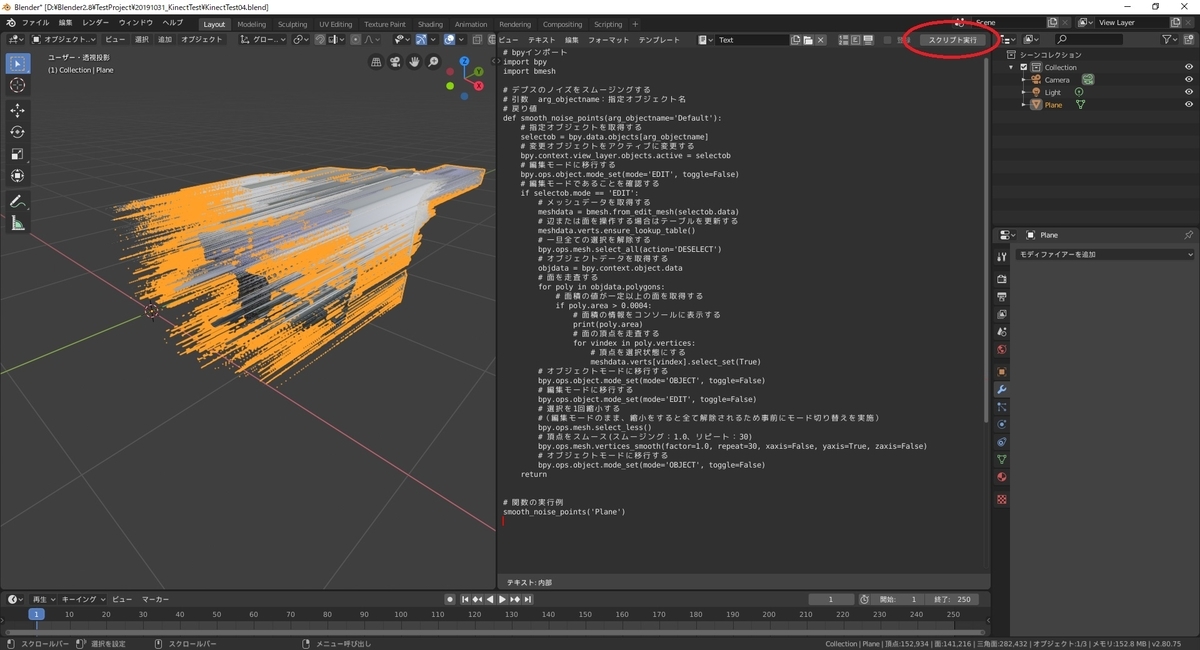Toggle the Register script checkbox
This screenshot has height=650, width=1200.
coord(888,40)
